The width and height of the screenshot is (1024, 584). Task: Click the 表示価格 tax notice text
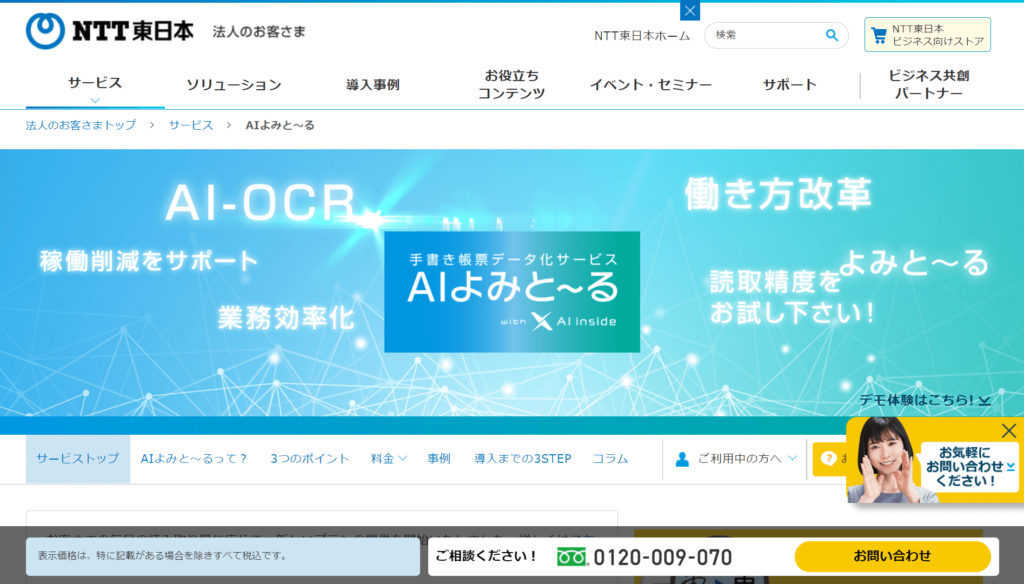(163, 555)
